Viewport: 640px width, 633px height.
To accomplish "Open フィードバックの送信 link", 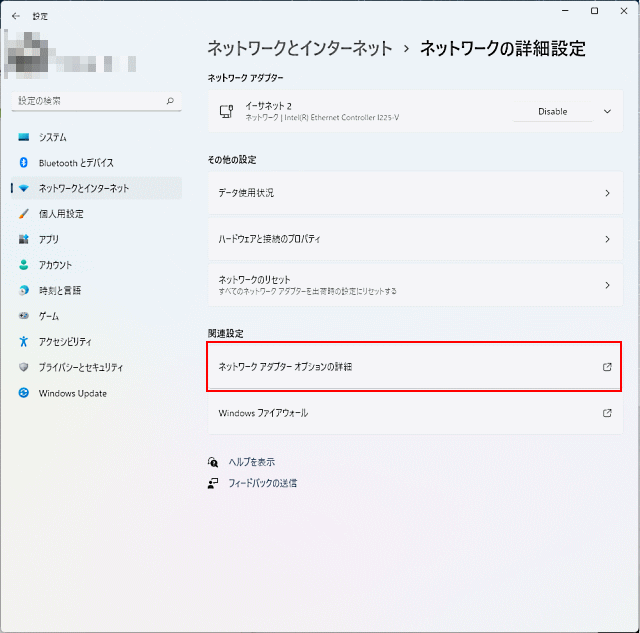I will click(262, 484).
